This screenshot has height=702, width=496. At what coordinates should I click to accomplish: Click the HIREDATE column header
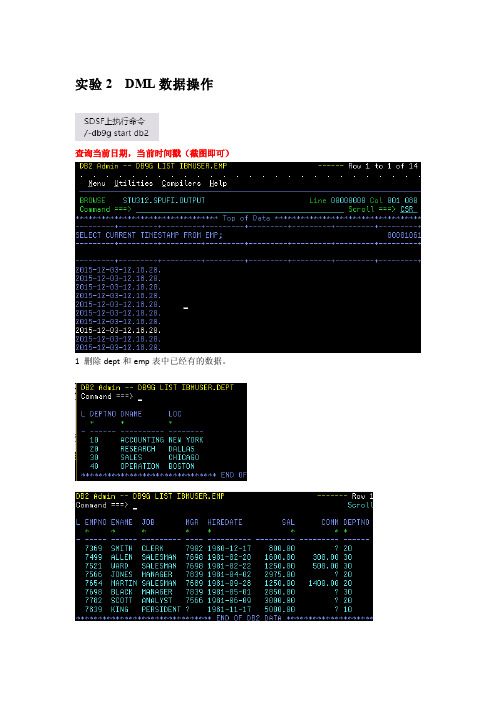[225, 522]
